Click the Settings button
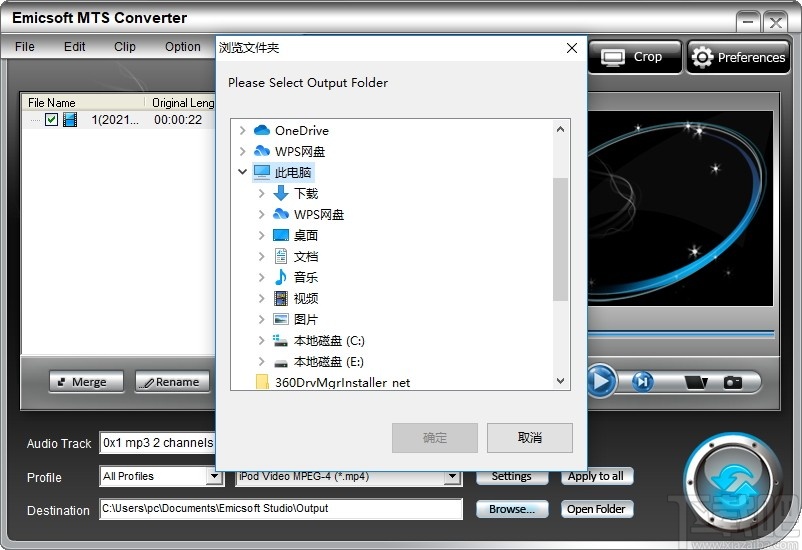 [512, 476]
